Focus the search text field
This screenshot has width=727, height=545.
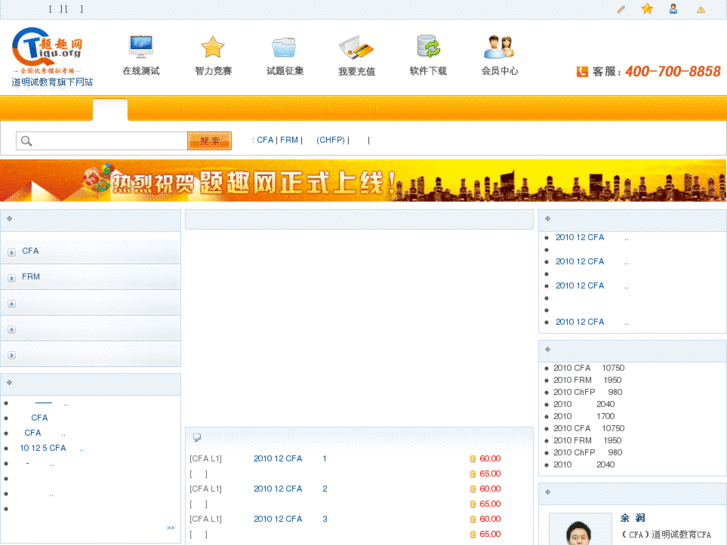coord(102,141)
